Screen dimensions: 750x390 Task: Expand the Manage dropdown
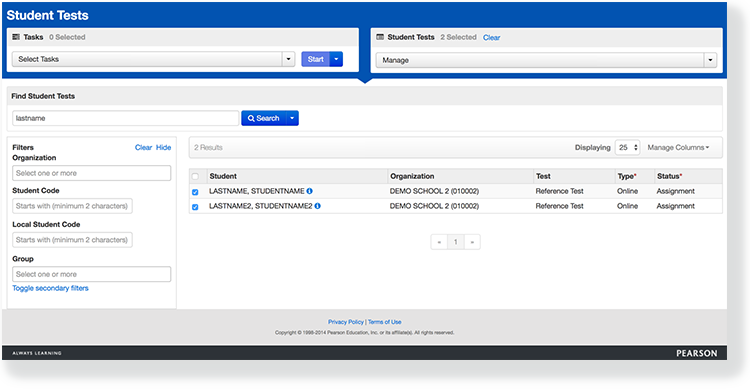(x=546, y=60)
